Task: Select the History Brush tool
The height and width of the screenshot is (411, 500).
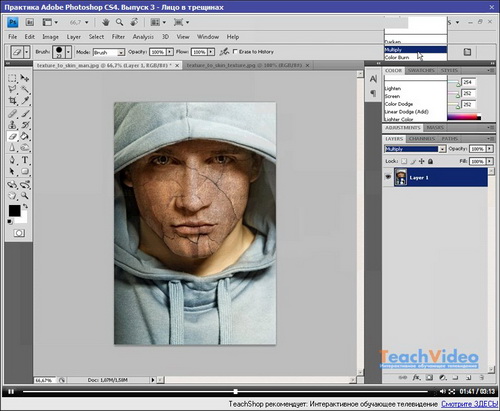Action: tap(25, 125)
